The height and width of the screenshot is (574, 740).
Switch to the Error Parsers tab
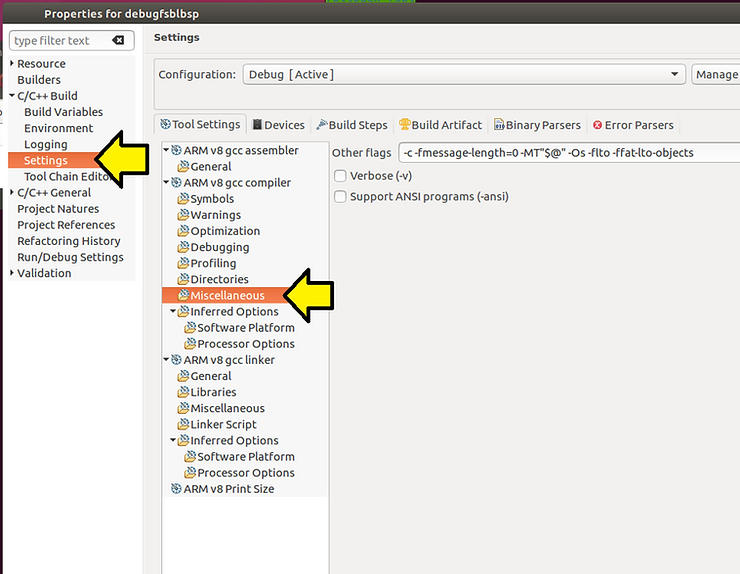633,125
